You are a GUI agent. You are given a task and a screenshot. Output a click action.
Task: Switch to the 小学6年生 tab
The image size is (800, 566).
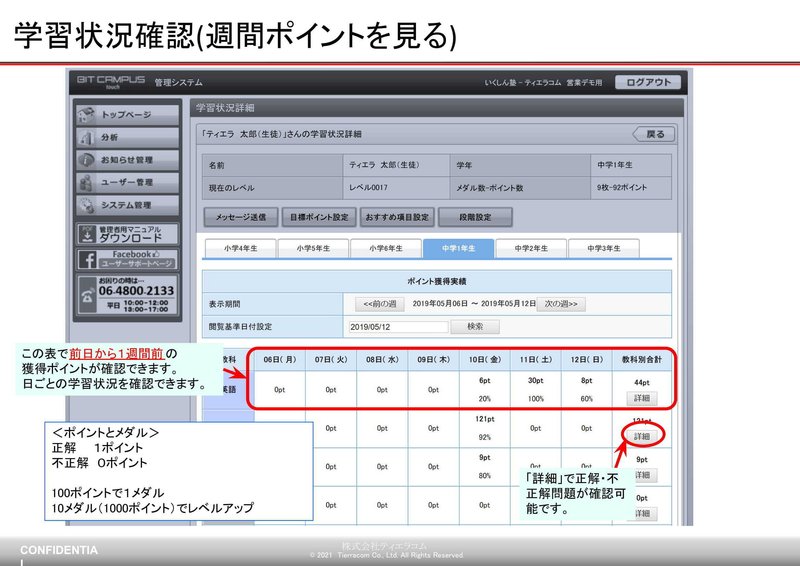click(x=386, y=249)
